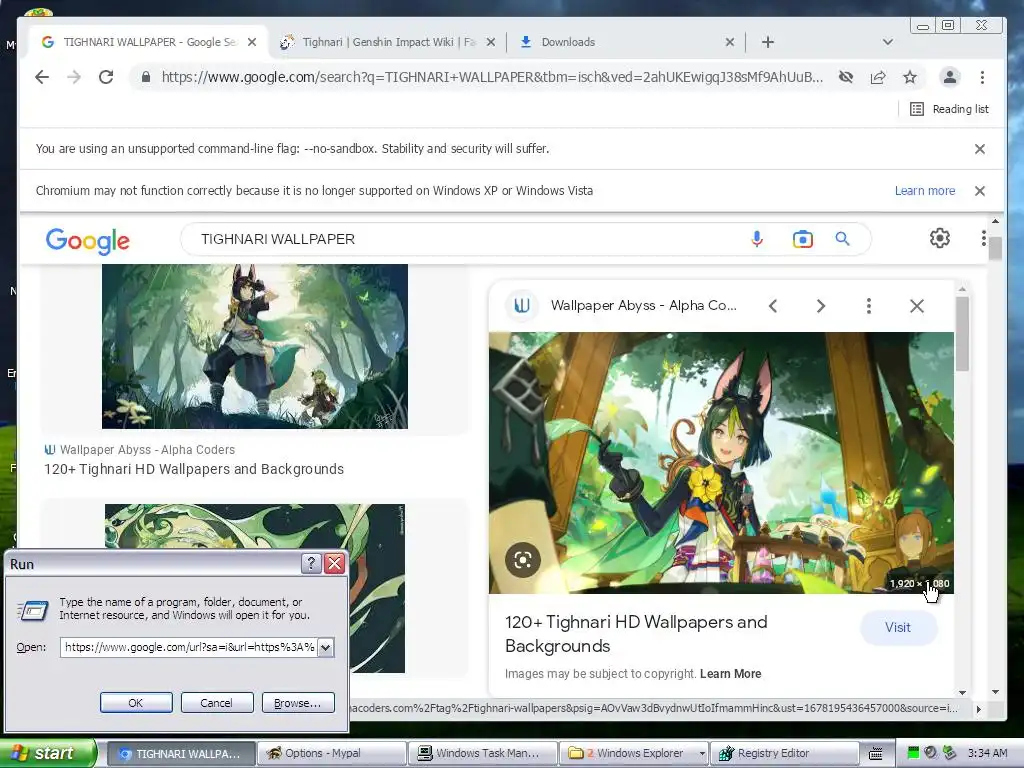Switch to Options - Mypal taskbar item
This screenshot has height=768, width=1024.
[x=331, y=753]
